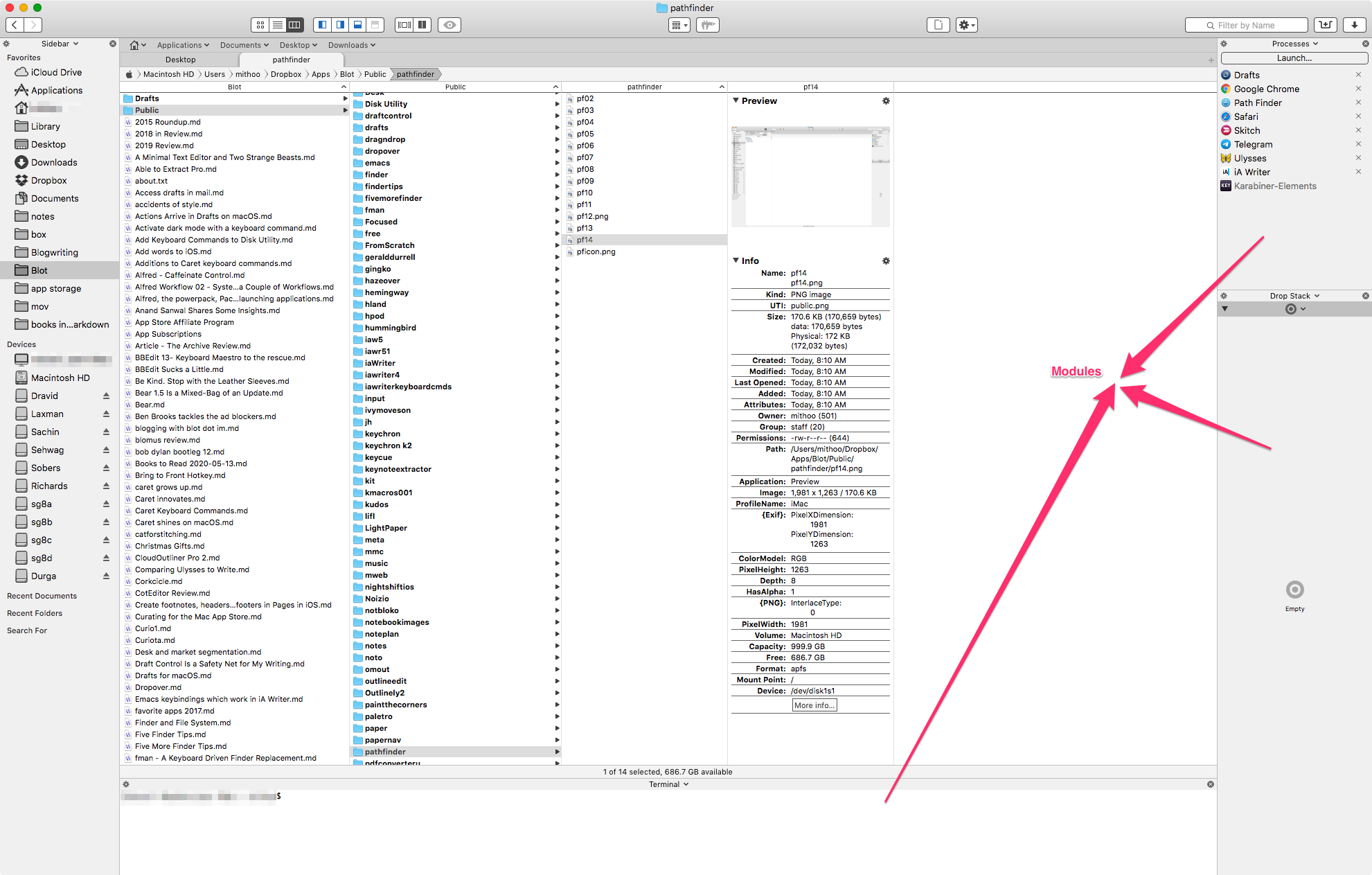1372x875 pixels.
Task: Open the Processes module dropdown
Action: pos(1294,44)
